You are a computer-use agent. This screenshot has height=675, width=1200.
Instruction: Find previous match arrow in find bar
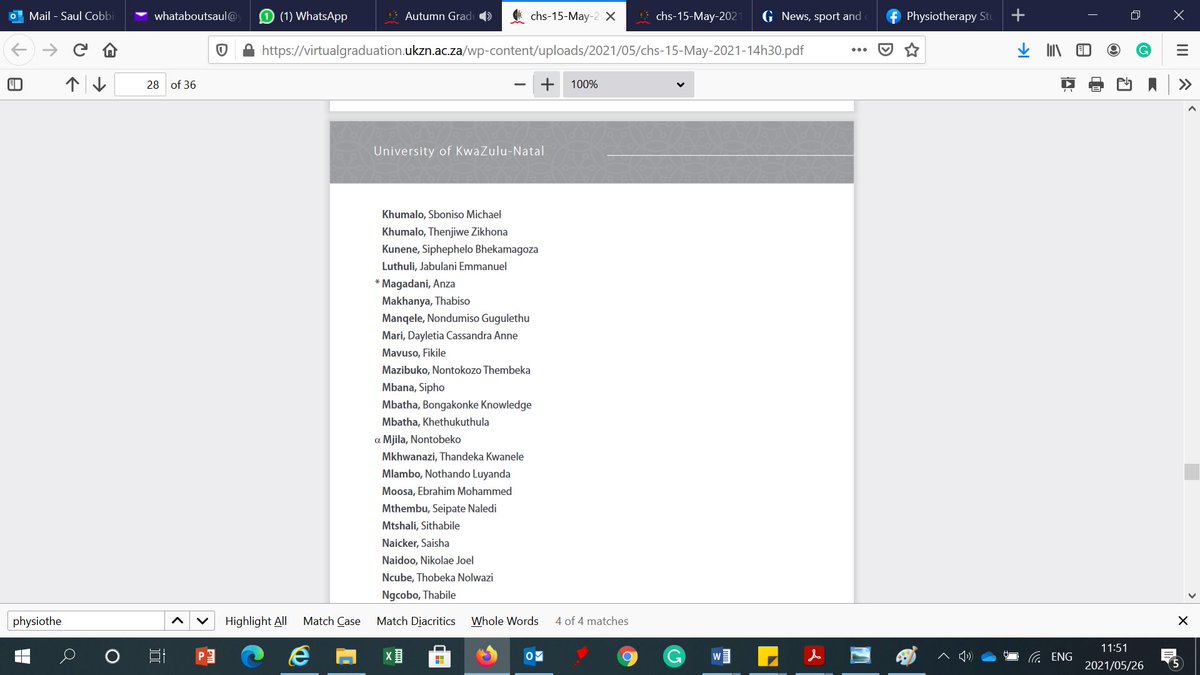[177, 621]
